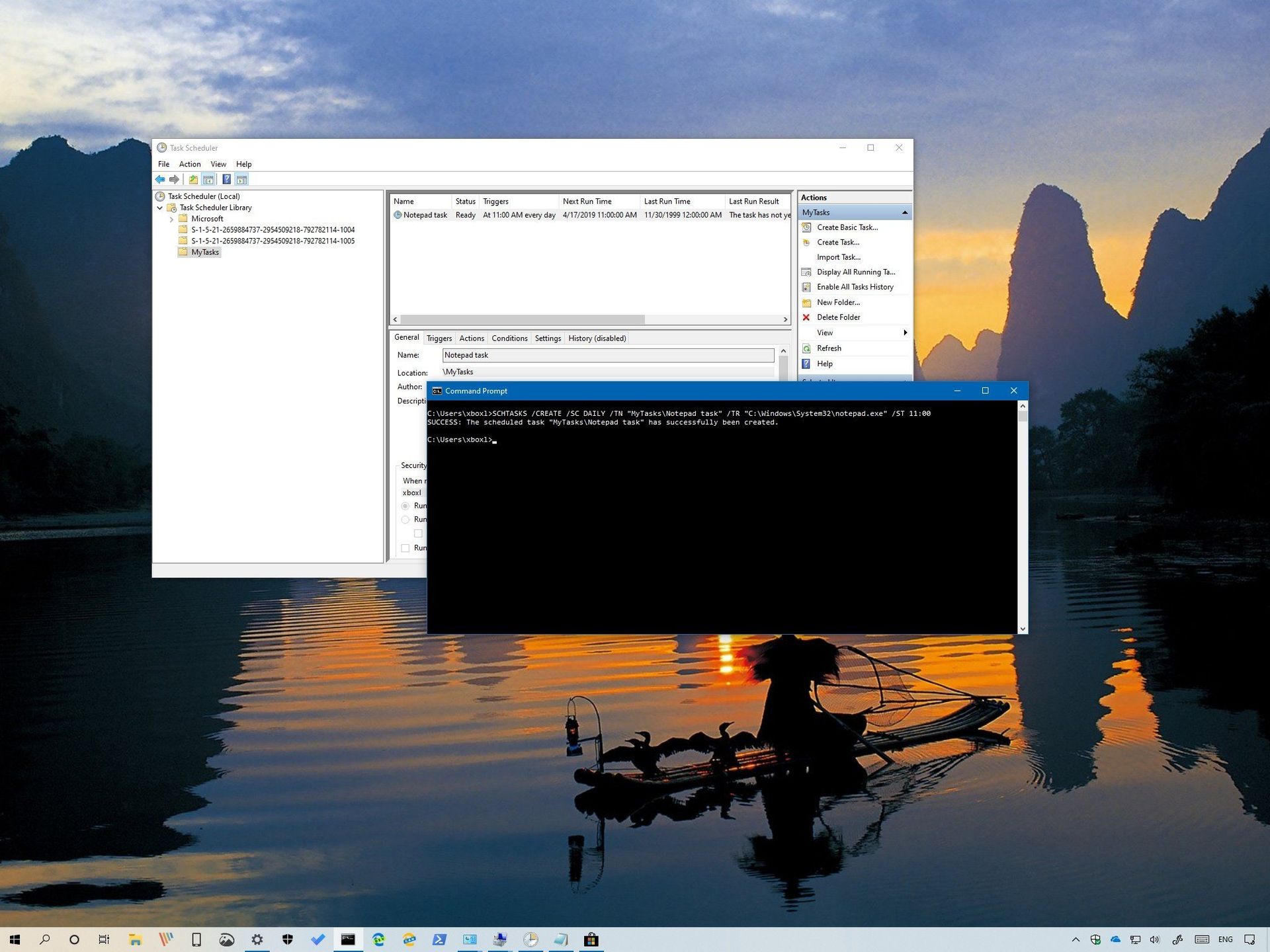Toggle the checkbox below the Run options
Viewport: 1270px width, 952px height.
(x=418, y=533)
